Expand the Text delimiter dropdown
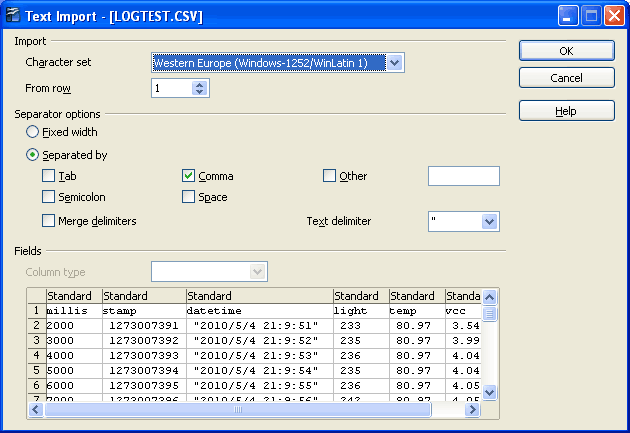The width and height of the screenshot is (630, 433). click(x=489, y=221)
